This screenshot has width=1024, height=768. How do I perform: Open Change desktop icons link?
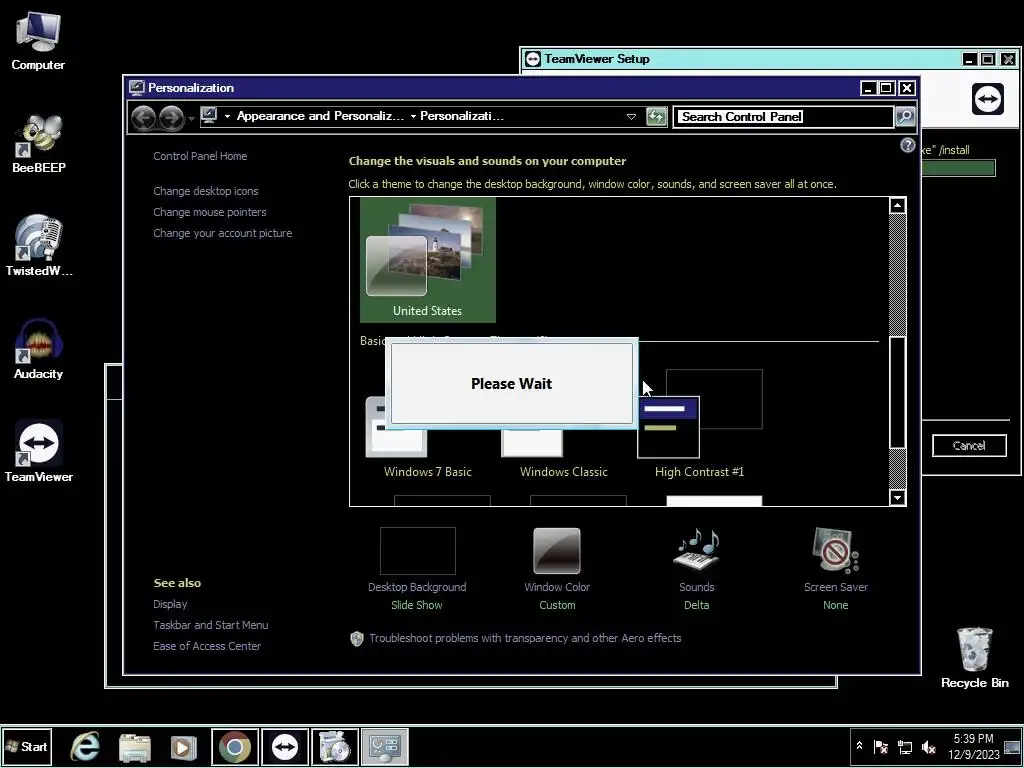(206, 191)
